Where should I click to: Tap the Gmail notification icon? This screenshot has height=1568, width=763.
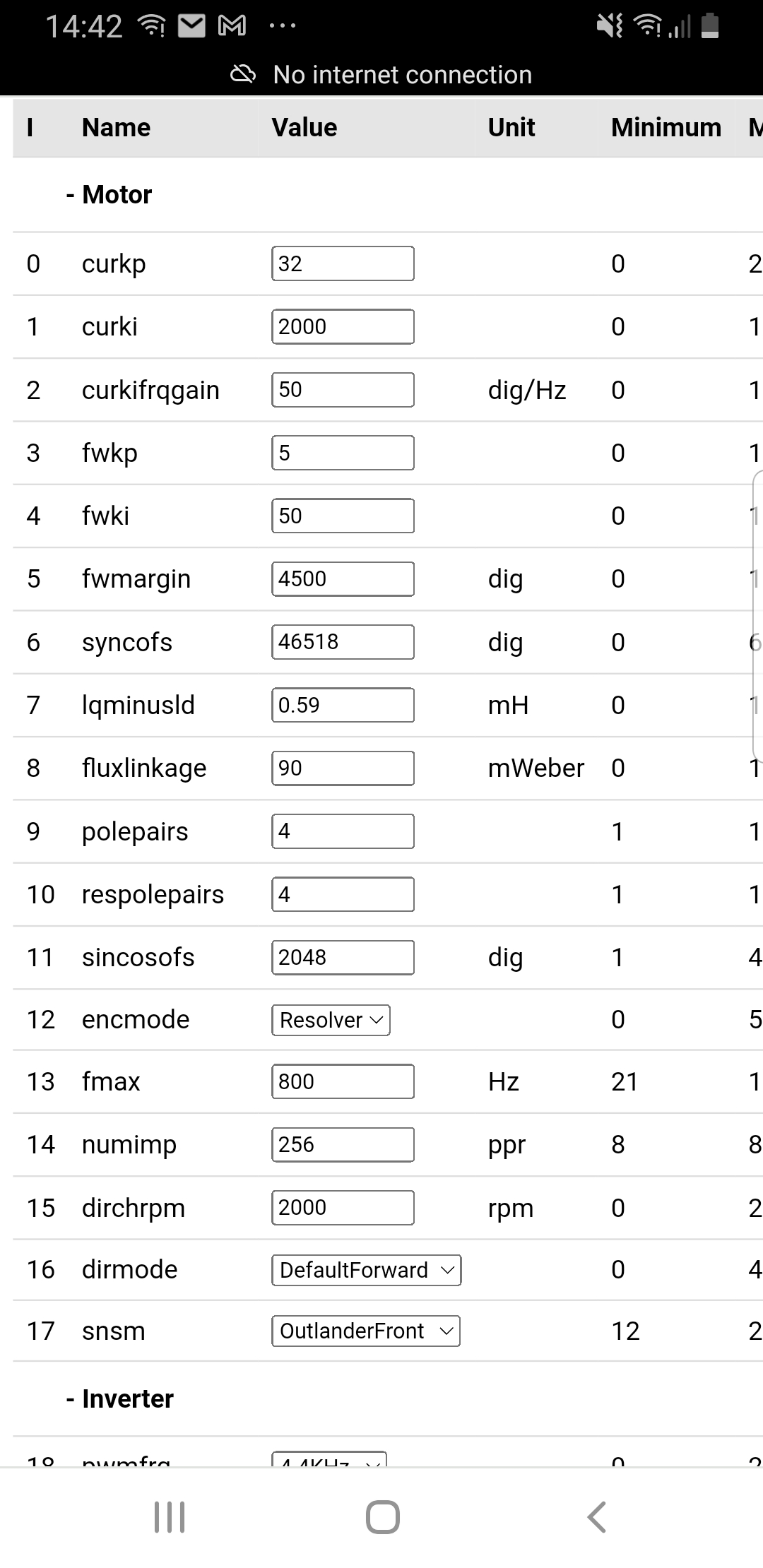(x=232, y=26)
